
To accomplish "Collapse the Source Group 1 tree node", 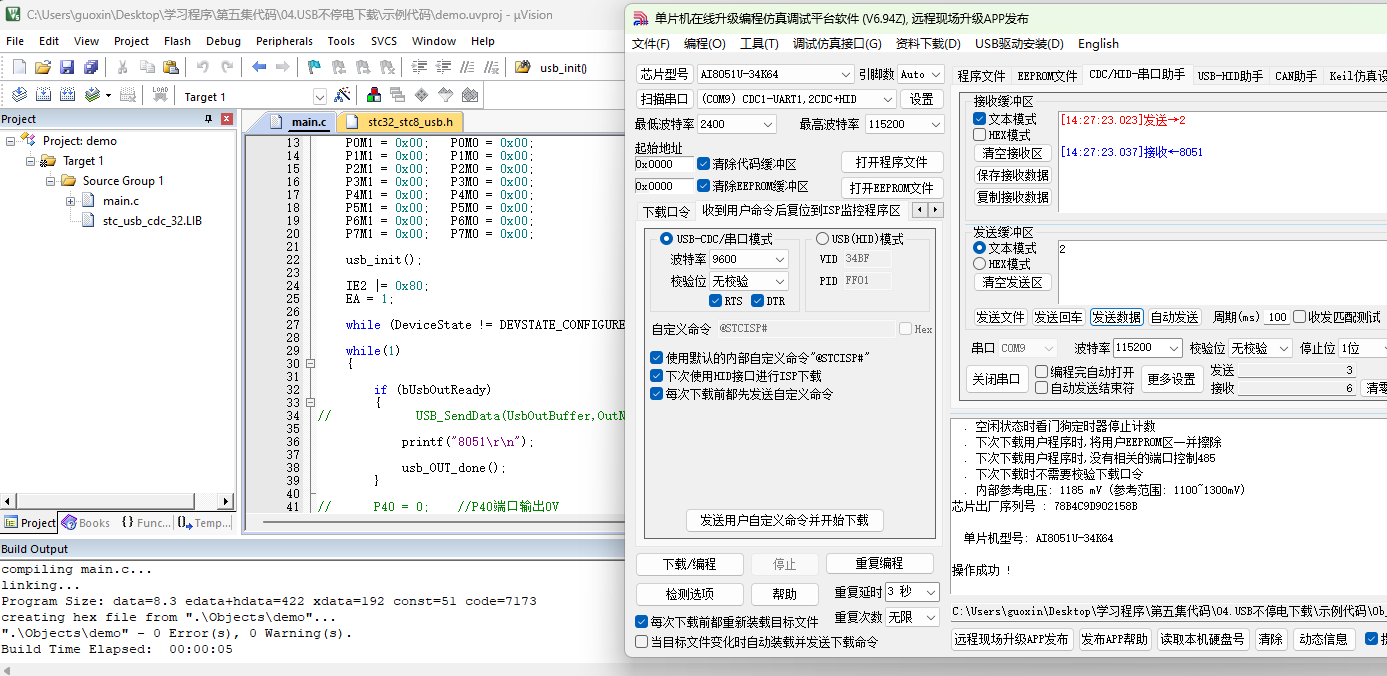I will (x=49, y=181).
